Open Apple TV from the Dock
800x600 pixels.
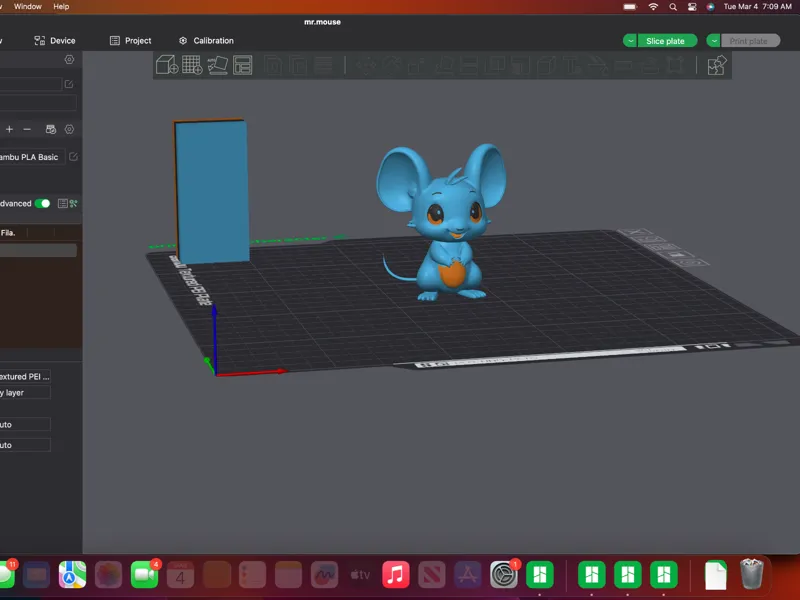coord(360,574)
